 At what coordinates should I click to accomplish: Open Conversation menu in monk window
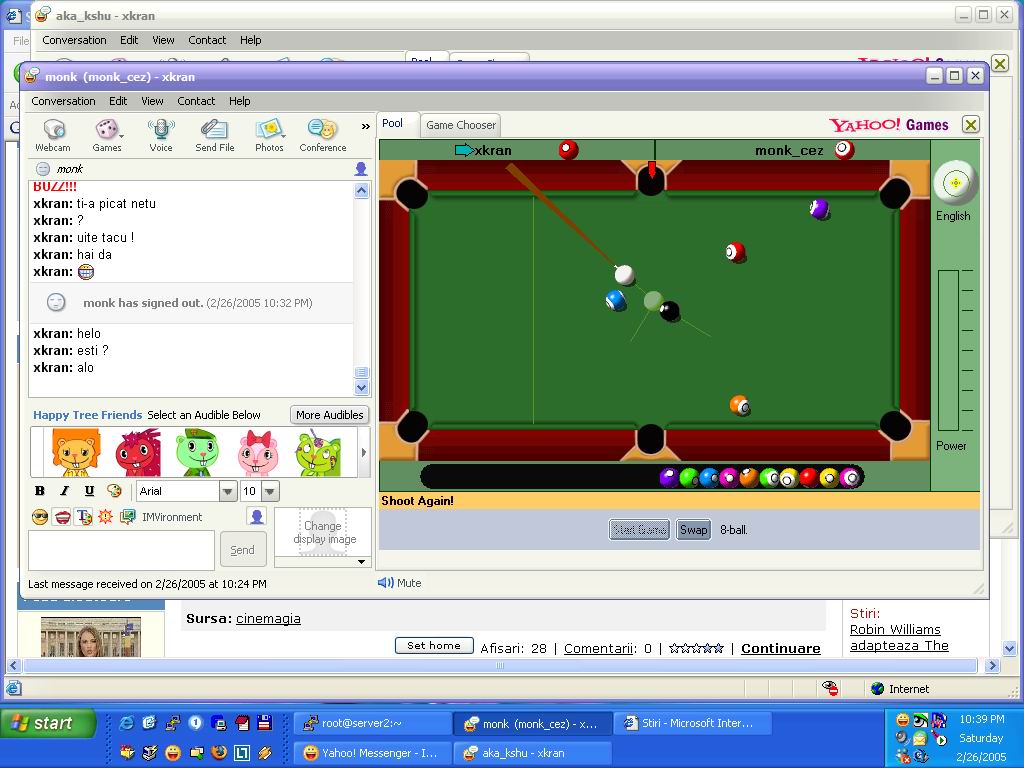pyautogui.click(x=63, y=101)
